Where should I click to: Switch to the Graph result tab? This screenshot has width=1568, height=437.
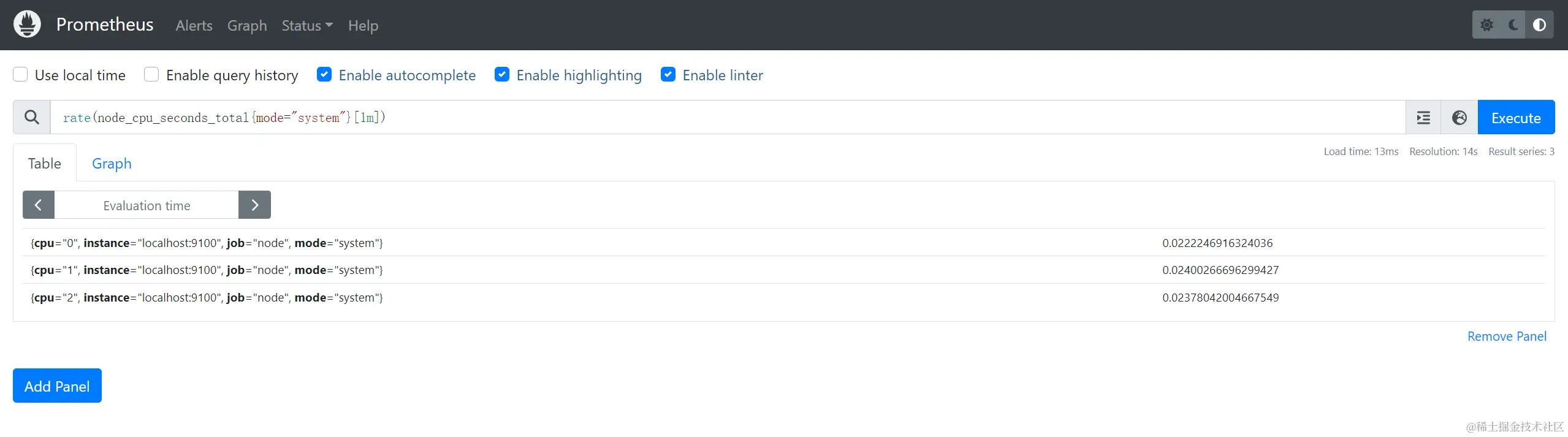(112, 164)
